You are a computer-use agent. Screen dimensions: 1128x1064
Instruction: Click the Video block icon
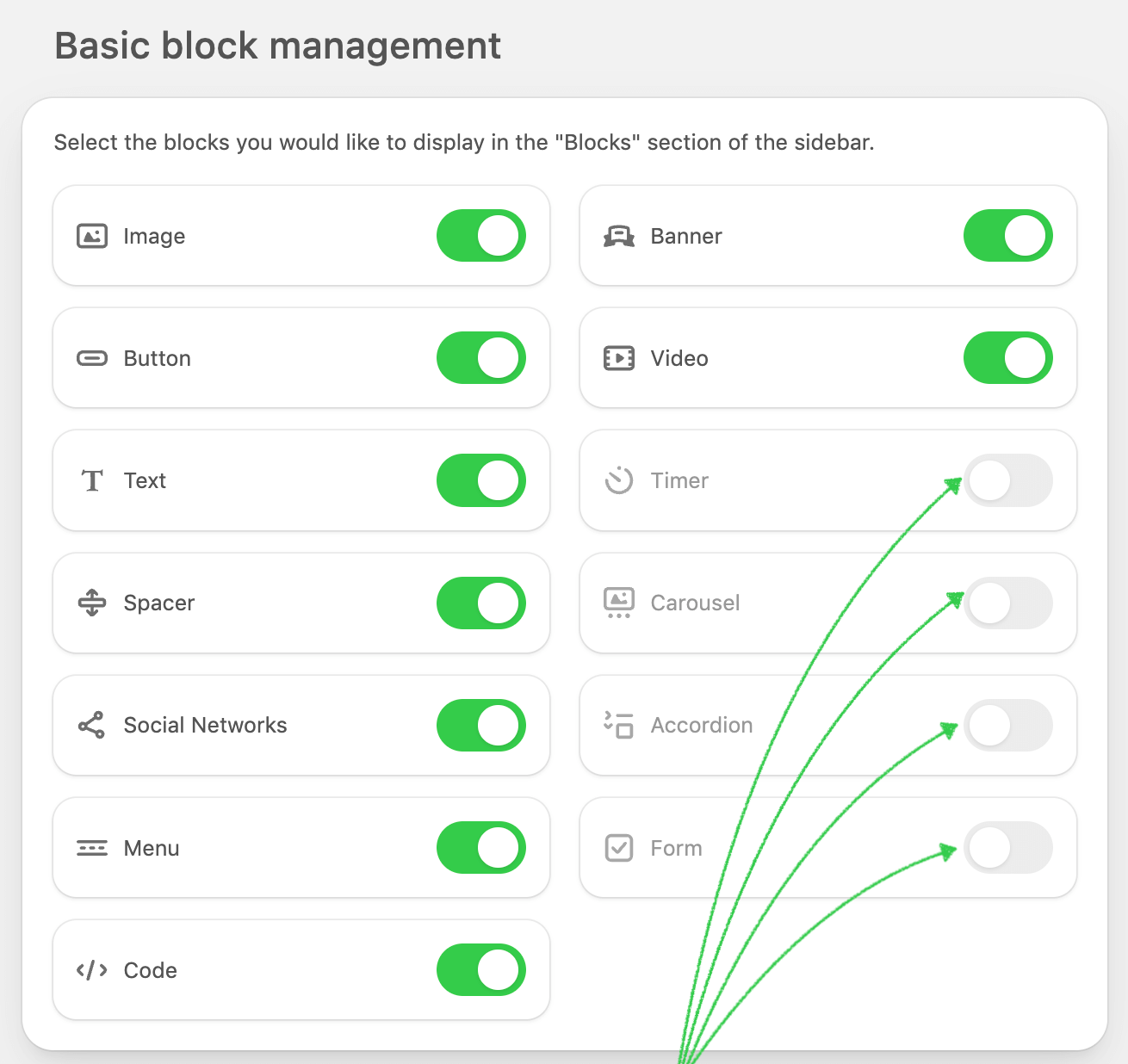pyautogui.click(x=619, y=358)
